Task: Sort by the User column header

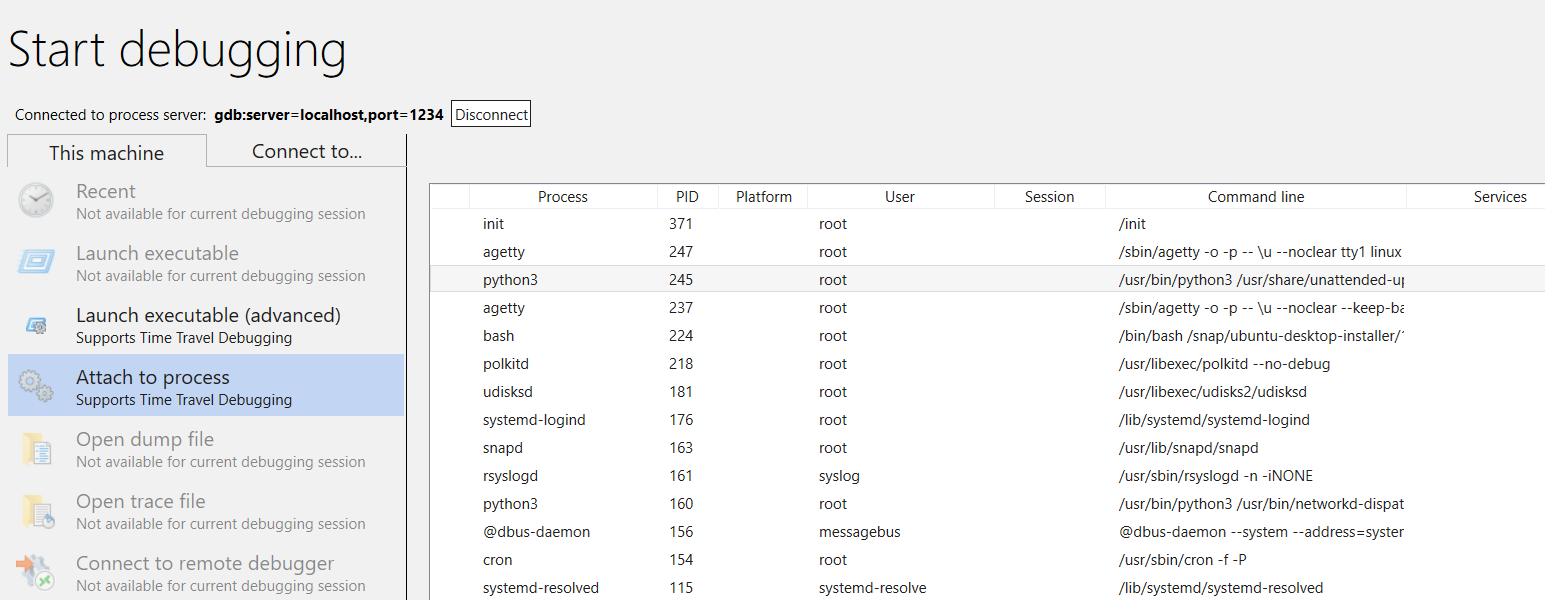Action: click(899, 196)
